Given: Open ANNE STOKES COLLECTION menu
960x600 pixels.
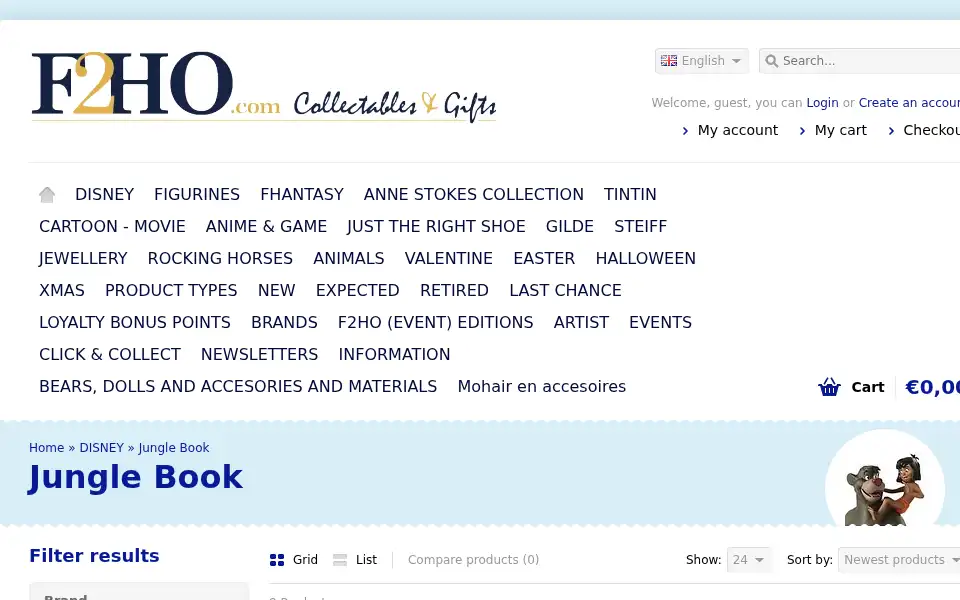Looking at the screenshot, I should pos(473,194).
